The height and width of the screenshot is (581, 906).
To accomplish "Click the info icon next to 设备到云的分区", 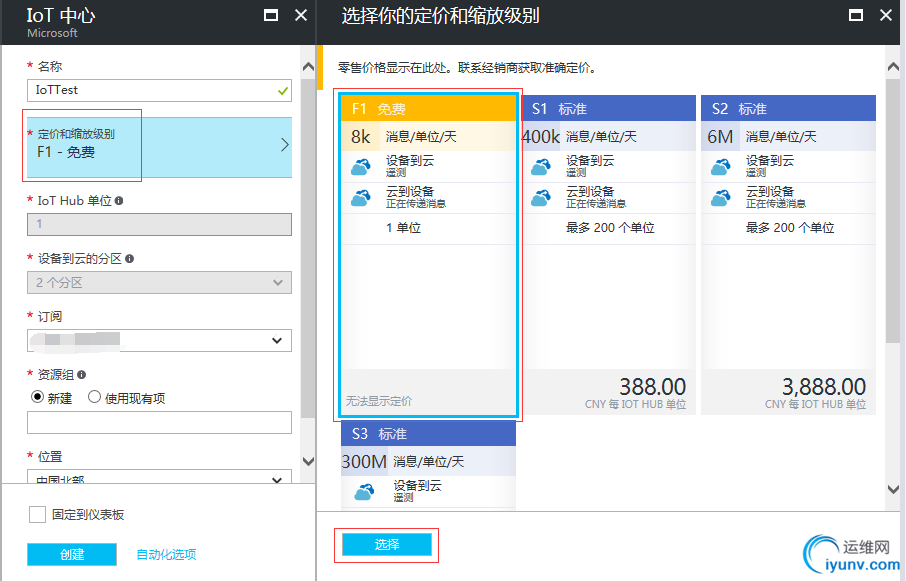I will 129,259.
